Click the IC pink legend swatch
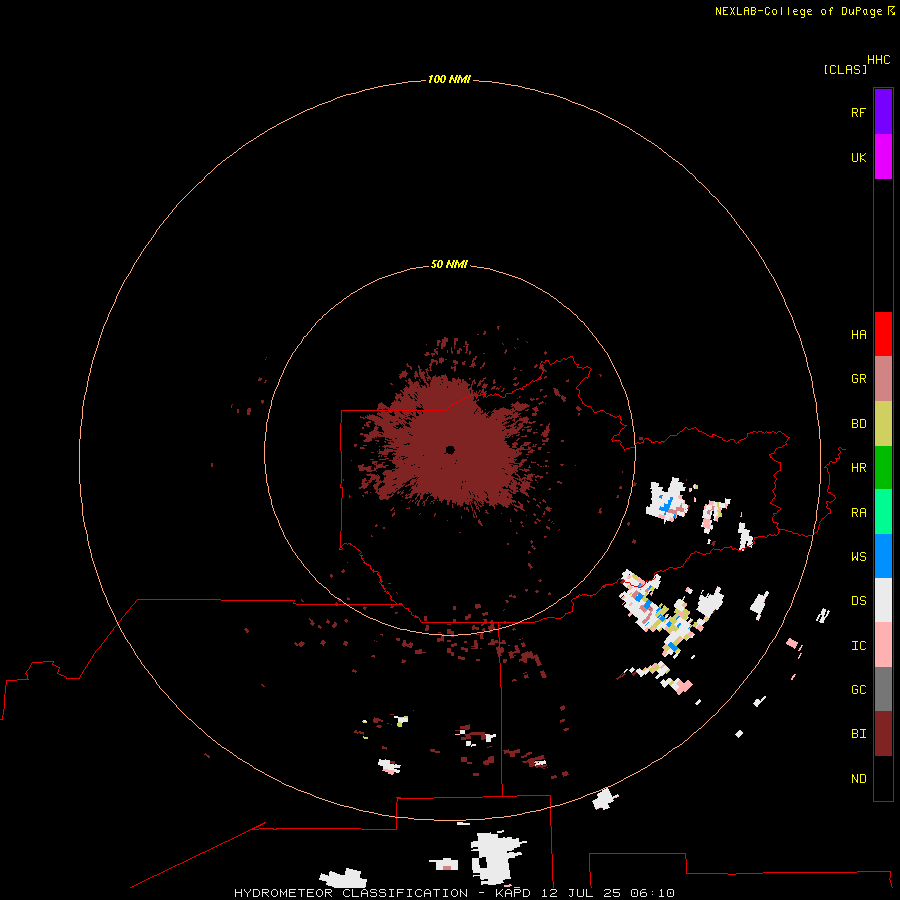 point(883,645)
